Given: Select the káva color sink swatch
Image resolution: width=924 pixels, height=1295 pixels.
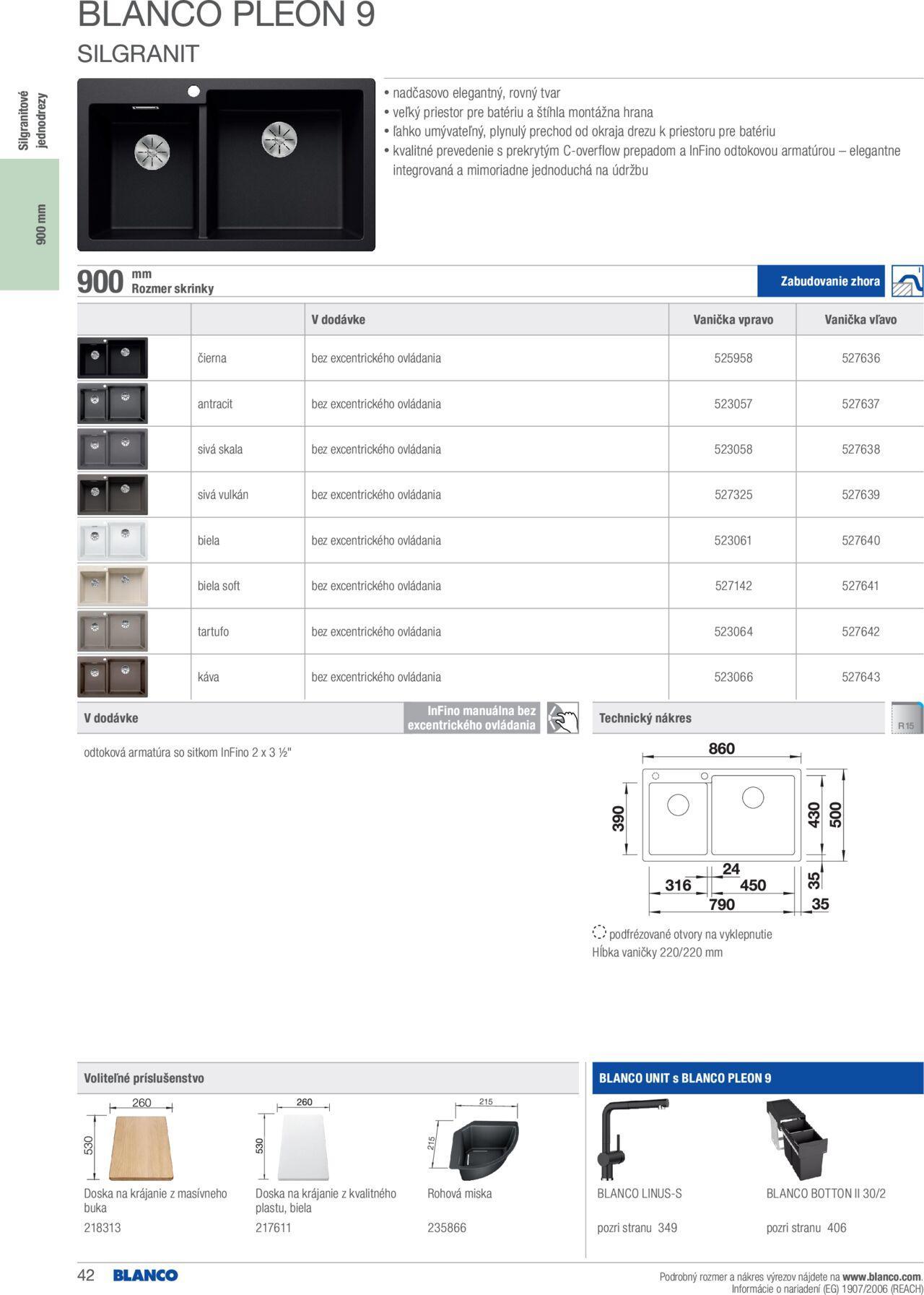Looking at the screenshot, I should (113, 677).
